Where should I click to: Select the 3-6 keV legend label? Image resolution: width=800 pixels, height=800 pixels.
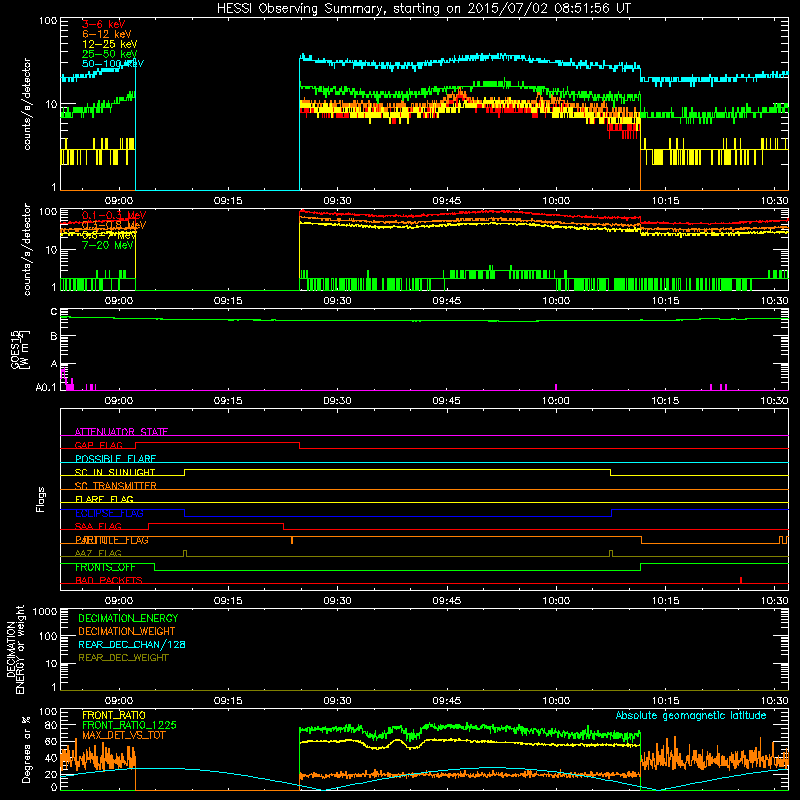103,24
